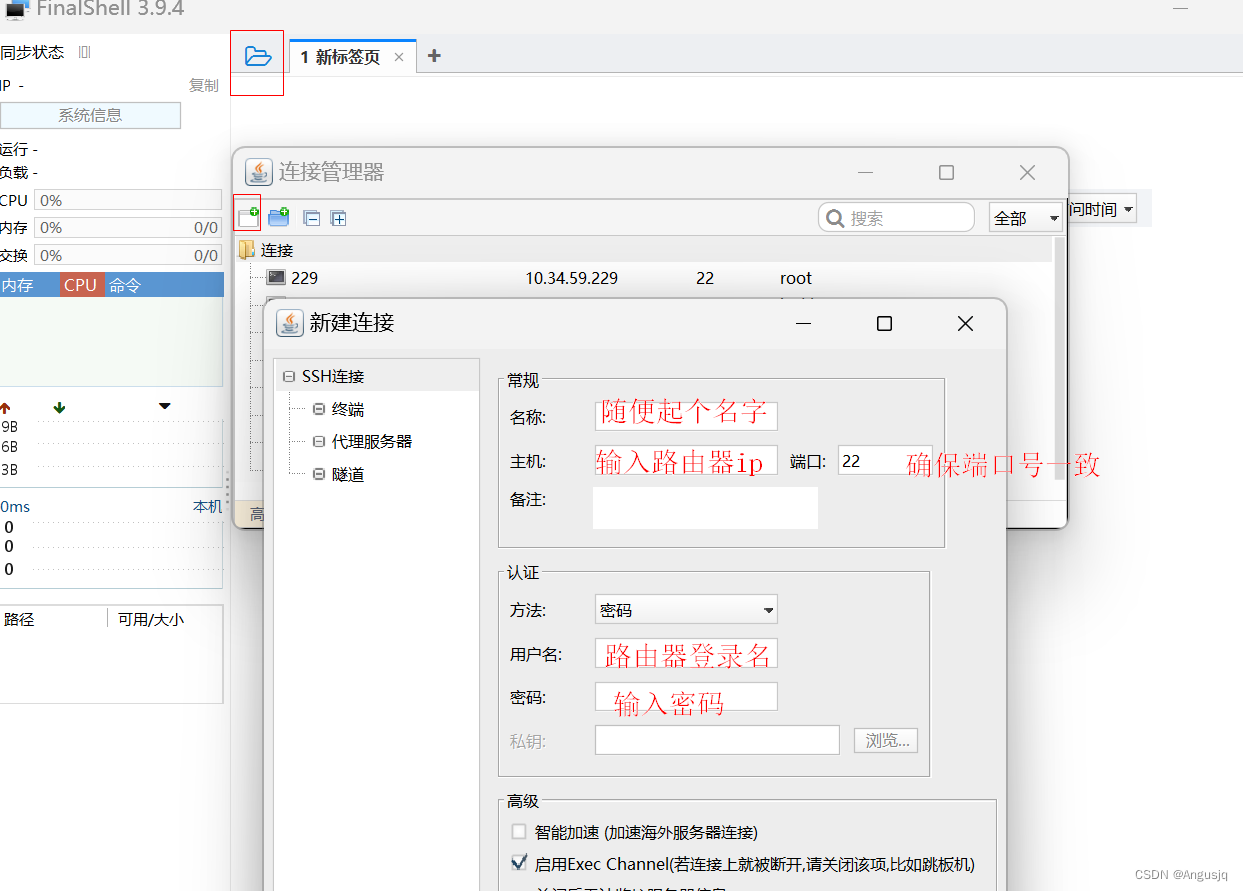
Task: Enable the 智能加速 checkbox
Action: (x=518, y=831)
